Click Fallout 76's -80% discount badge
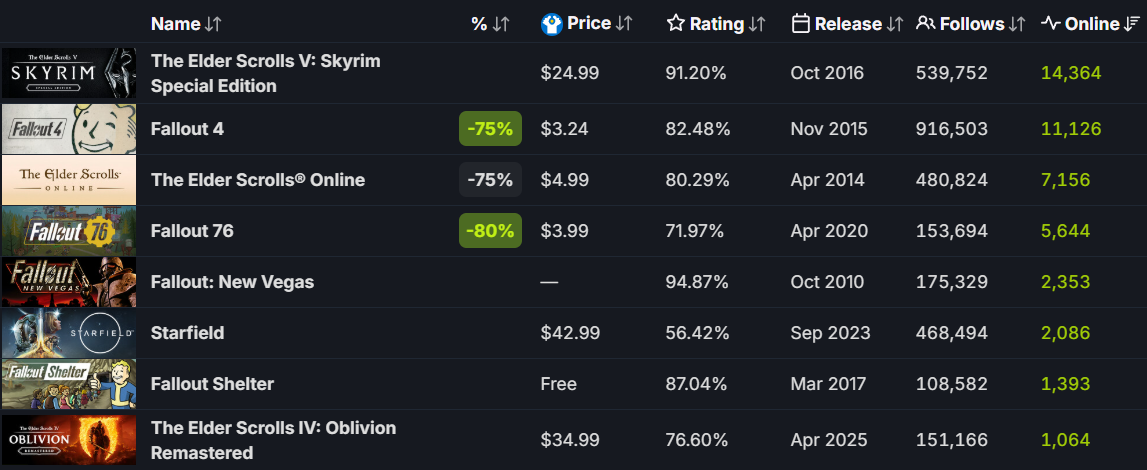1147x470 pixels. (x=490, y=231)
